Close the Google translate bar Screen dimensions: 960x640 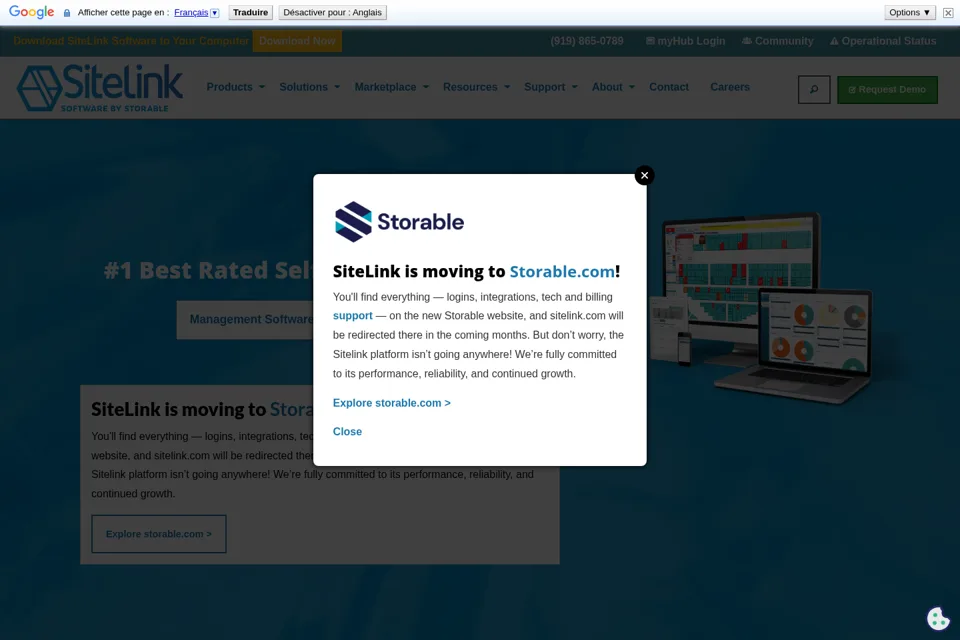(x=948, y=12)
